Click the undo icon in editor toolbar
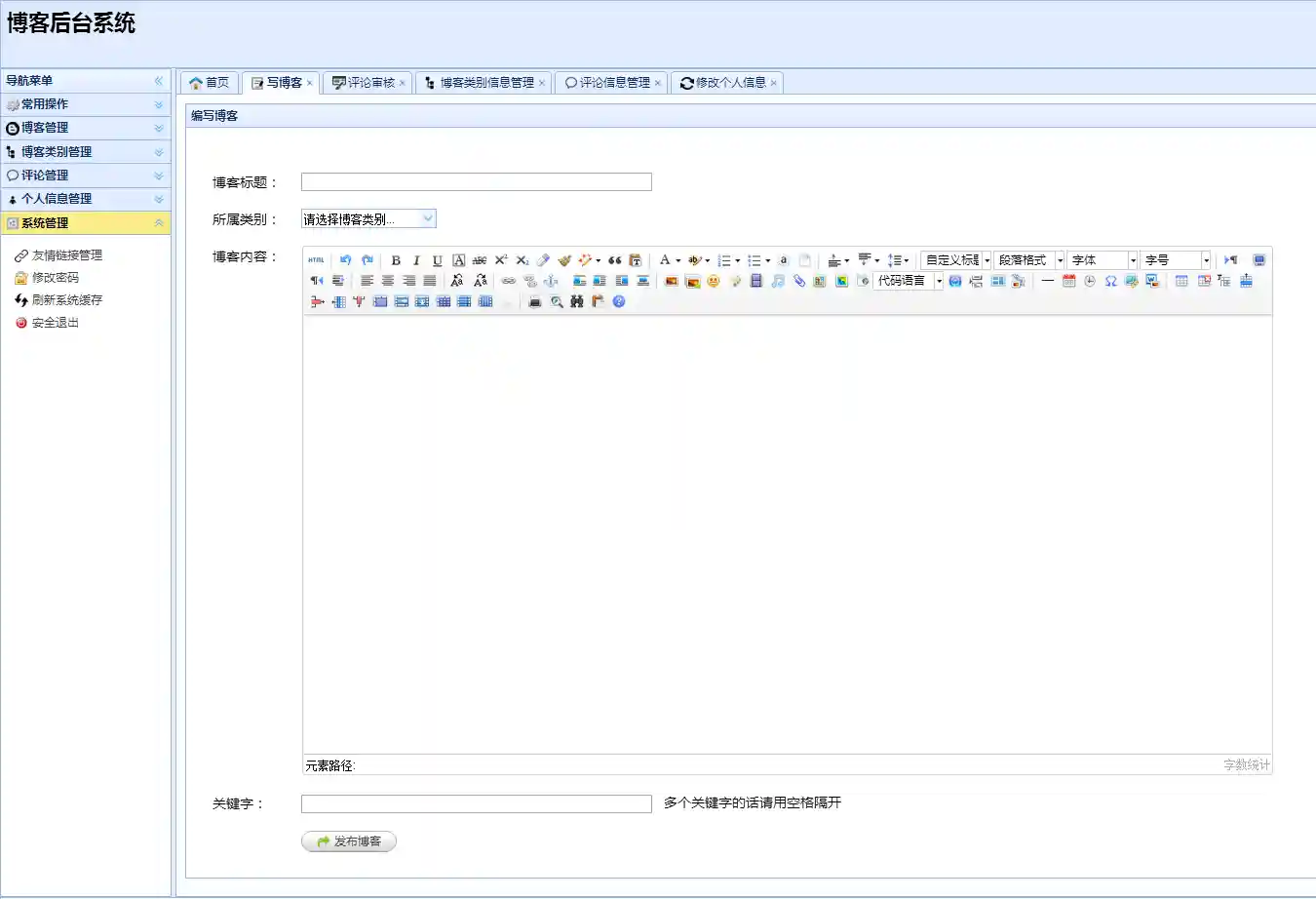The height and width of the screenshot is (899, 1316). pos(344,259)
